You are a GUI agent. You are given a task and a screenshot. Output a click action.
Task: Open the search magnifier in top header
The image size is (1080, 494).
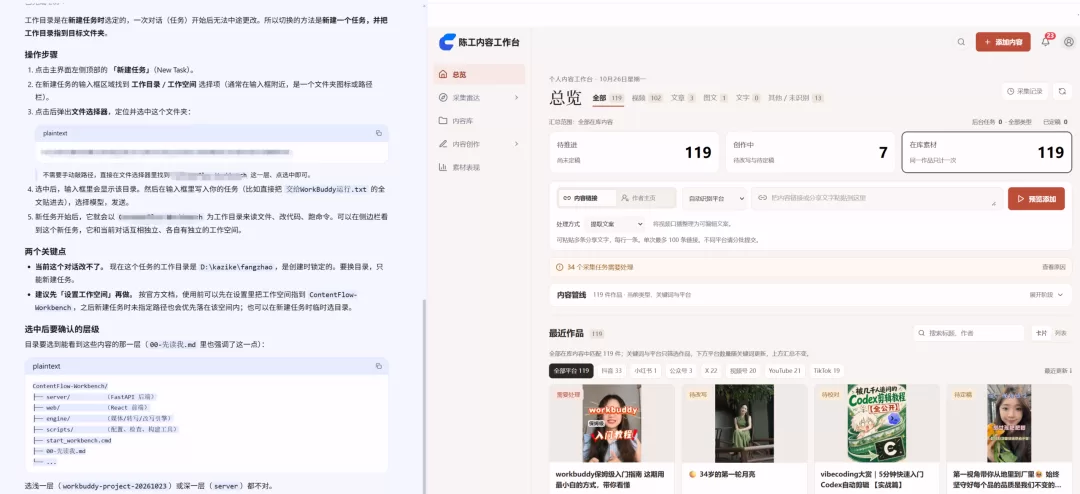(x=961, y=42)
